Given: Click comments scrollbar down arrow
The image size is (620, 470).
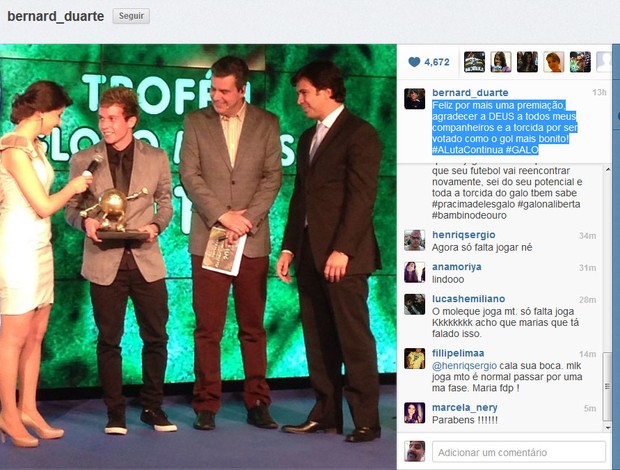Looking at the screenshot, I should (608, 428).
